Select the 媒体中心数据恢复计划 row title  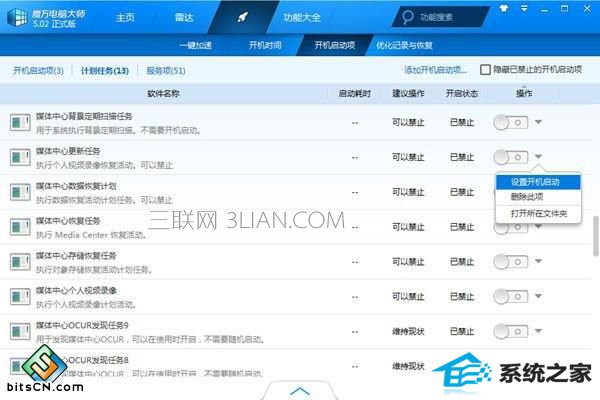coord(76,186)
